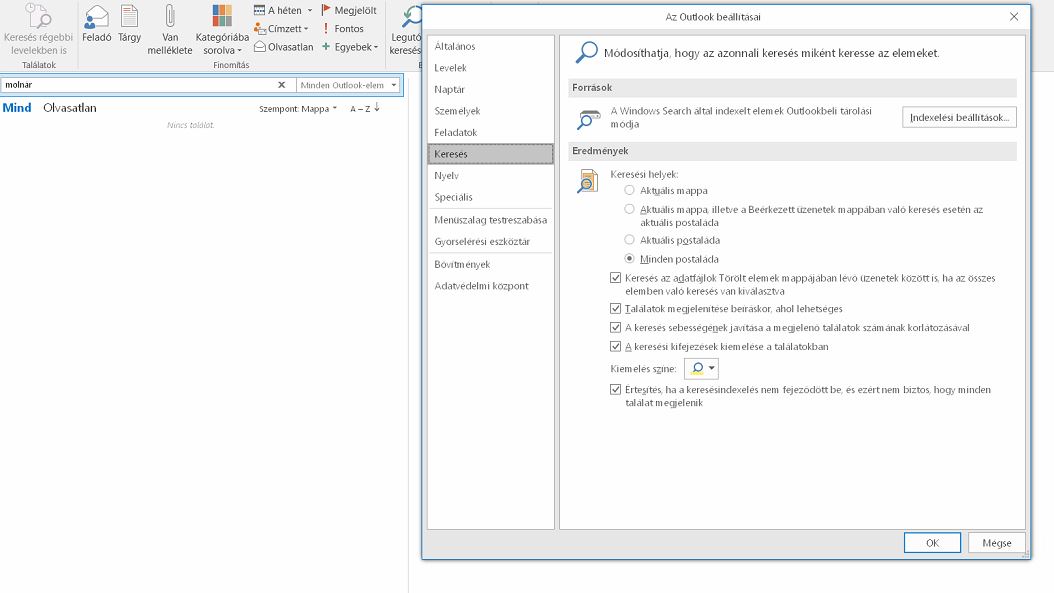
Task: Select the Keresés options category
Action: tap(490, 154)
